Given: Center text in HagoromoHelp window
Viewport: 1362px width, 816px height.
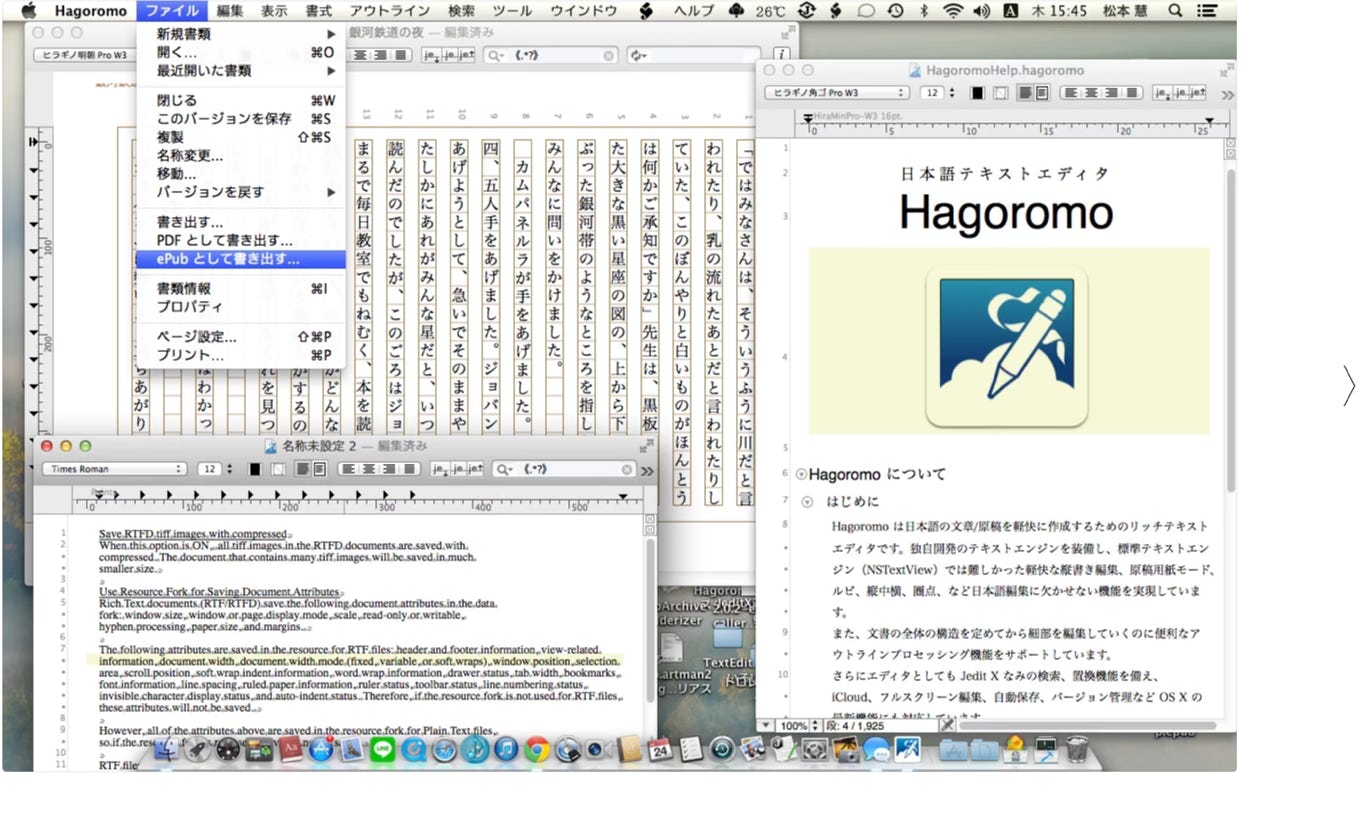Looking at the screenshot, I should pos(1091,93).
